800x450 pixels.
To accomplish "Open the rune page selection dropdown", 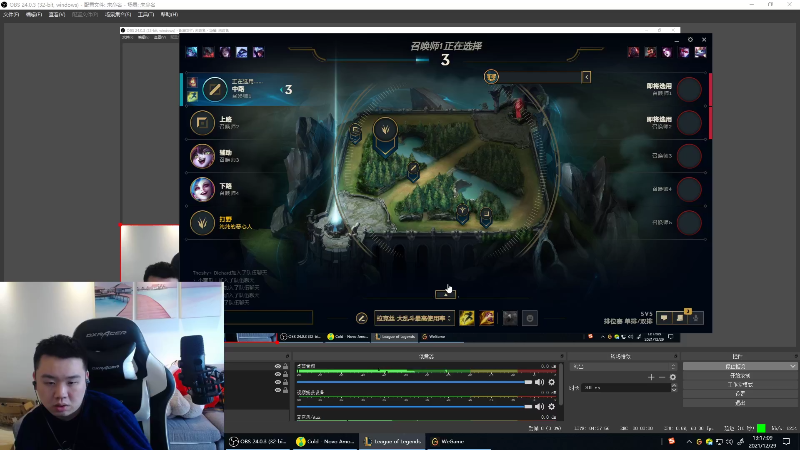I will pos(414,318).
